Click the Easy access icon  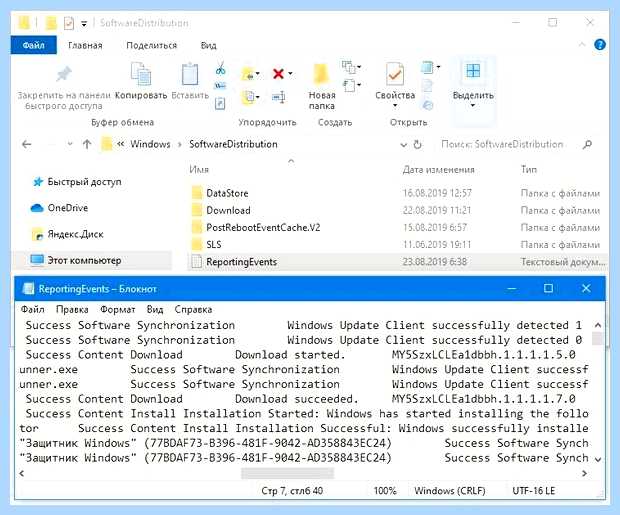coord(348,85)
